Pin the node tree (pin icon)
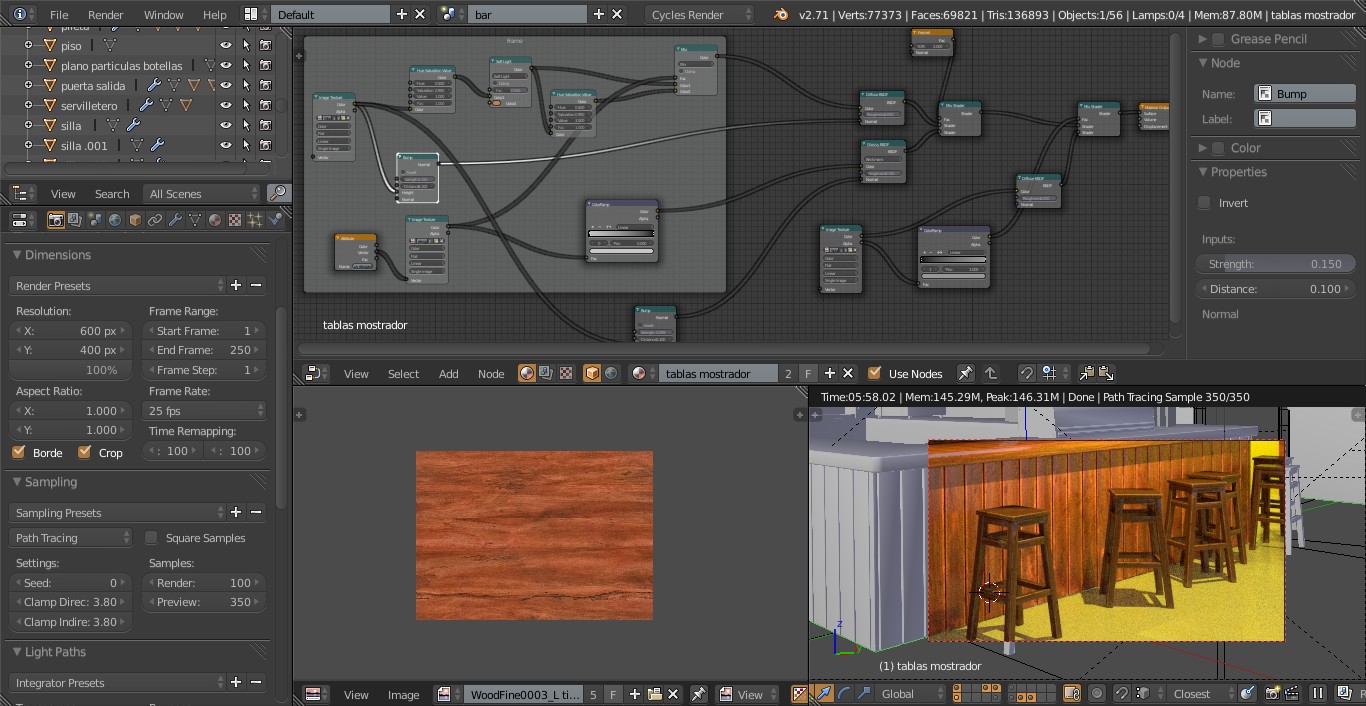Image resolution: width=1366 pixels, height=706 pixels. pyautogui.click(x=965, y=373)
